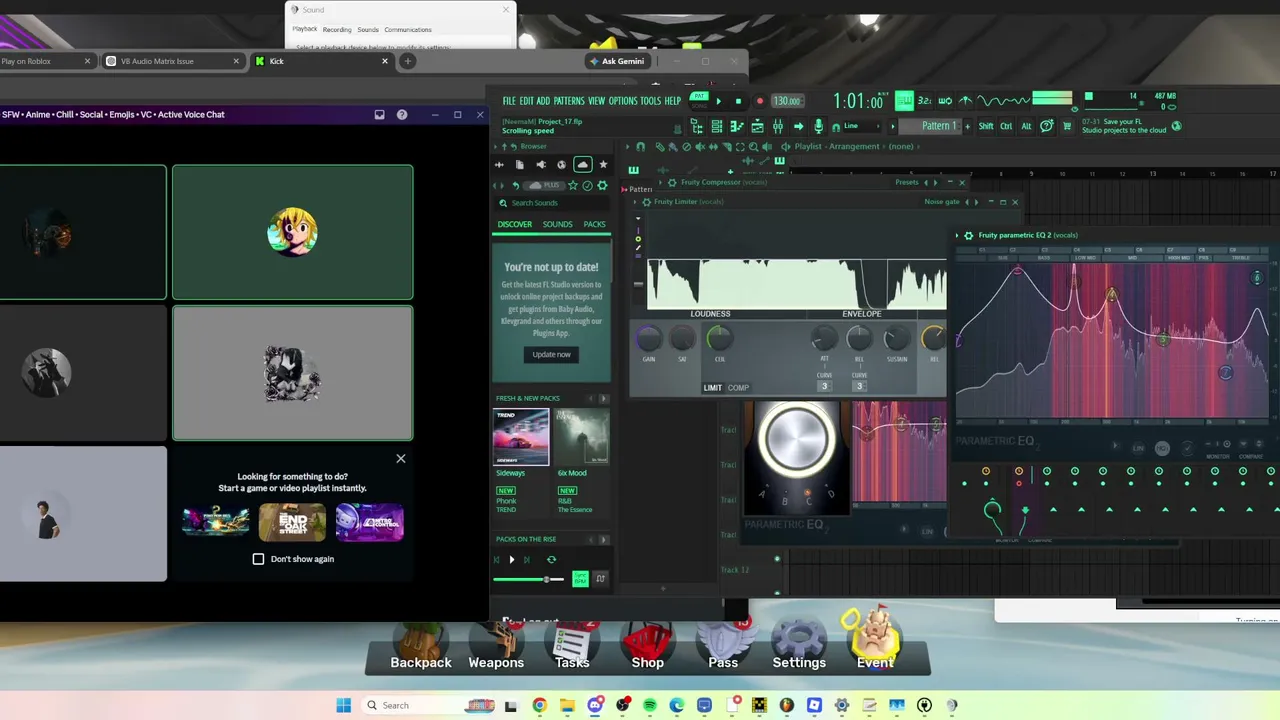Click the Update now button
This screenshot has height=720, width=1280.
[x=551, y=354]
